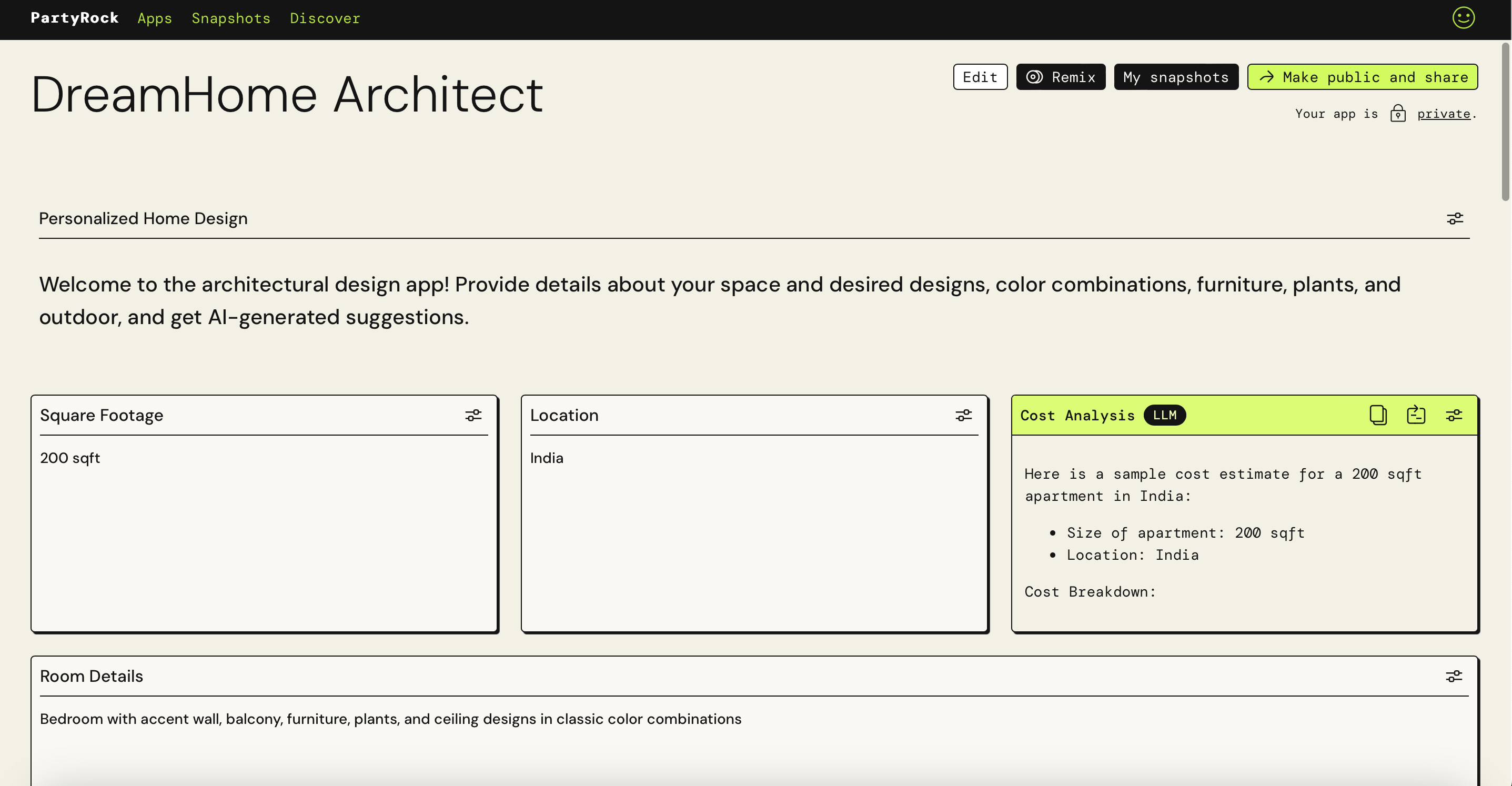This screenshot has height=786, width=1512.
Task: Go to Apps in top navigation
Action: 154,18
